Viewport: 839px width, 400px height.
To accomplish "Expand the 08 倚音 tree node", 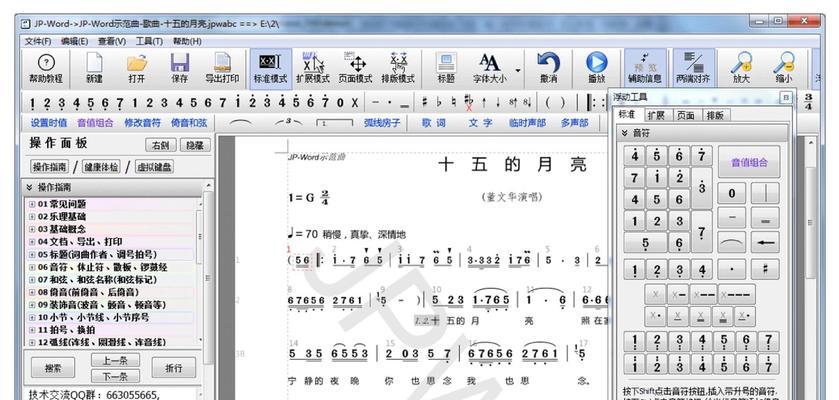I will click(32, 292).
